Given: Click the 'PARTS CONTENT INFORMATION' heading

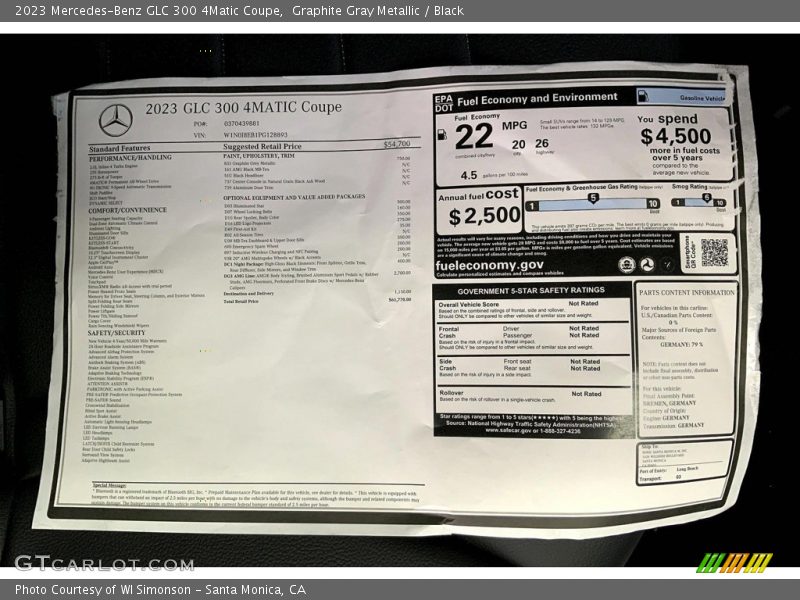Looking at the screenshot, I should [x=687, y=293].
